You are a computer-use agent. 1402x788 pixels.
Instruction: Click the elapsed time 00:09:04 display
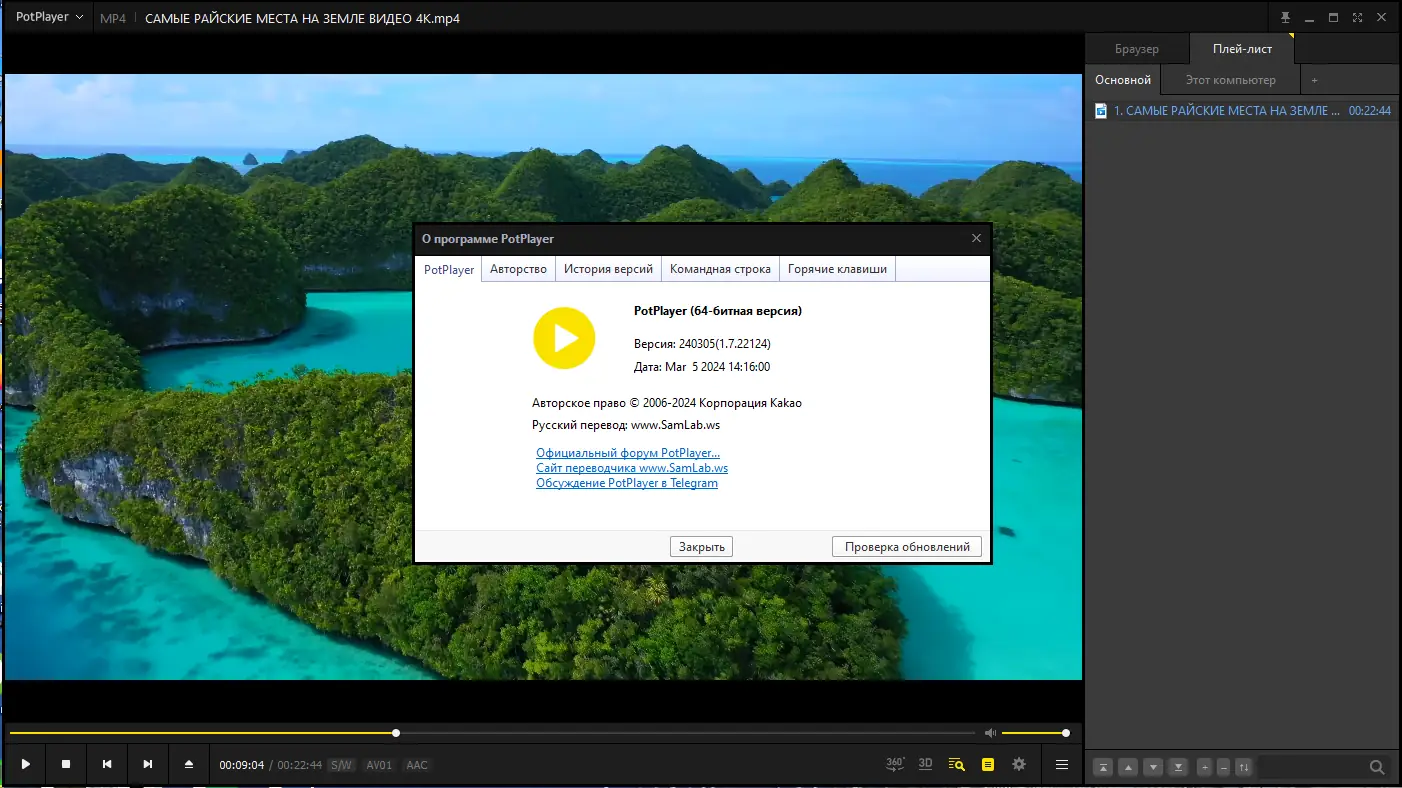pos(242,765)
